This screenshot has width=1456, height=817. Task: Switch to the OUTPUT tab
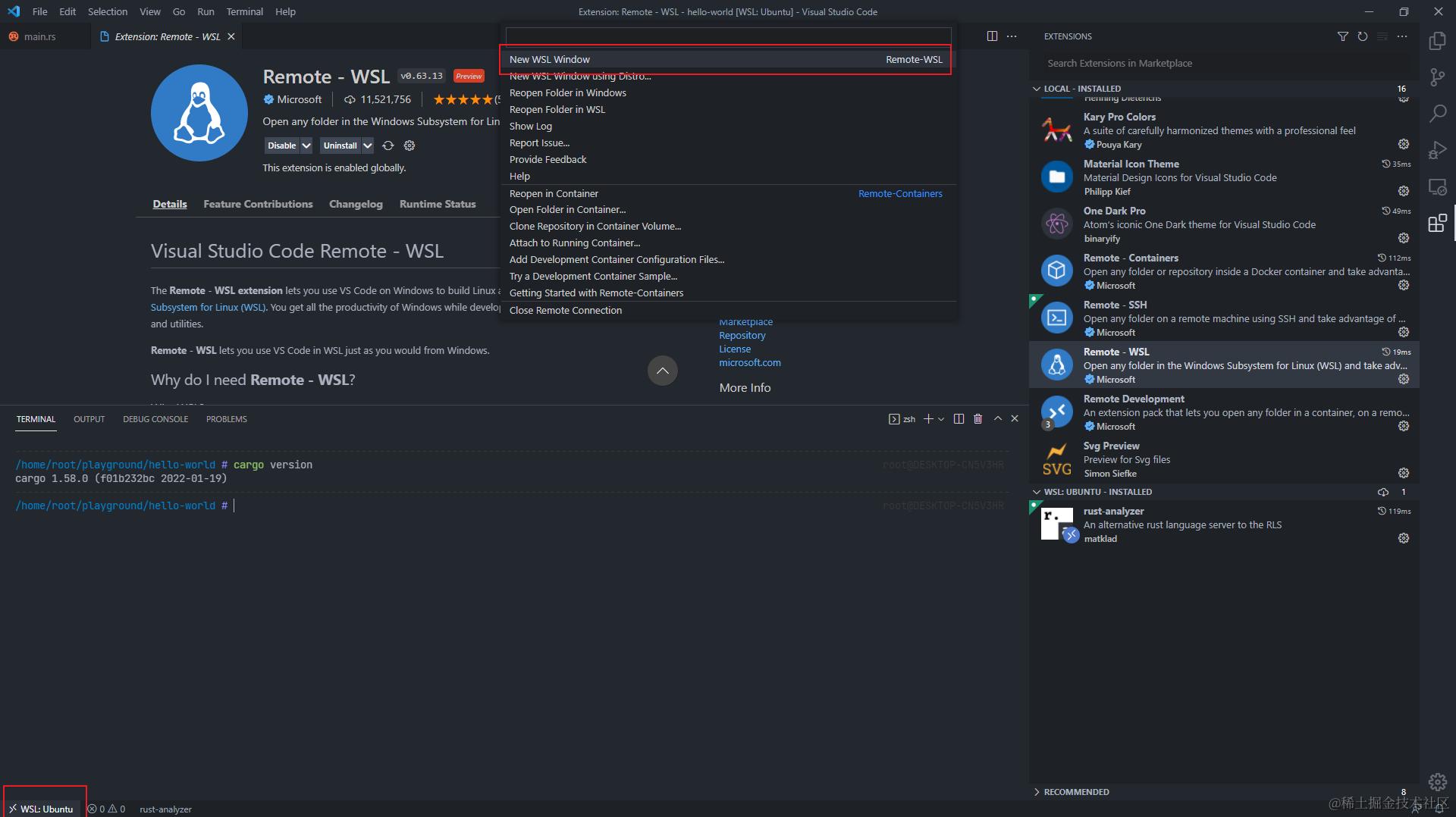click(x=89, y=418)
